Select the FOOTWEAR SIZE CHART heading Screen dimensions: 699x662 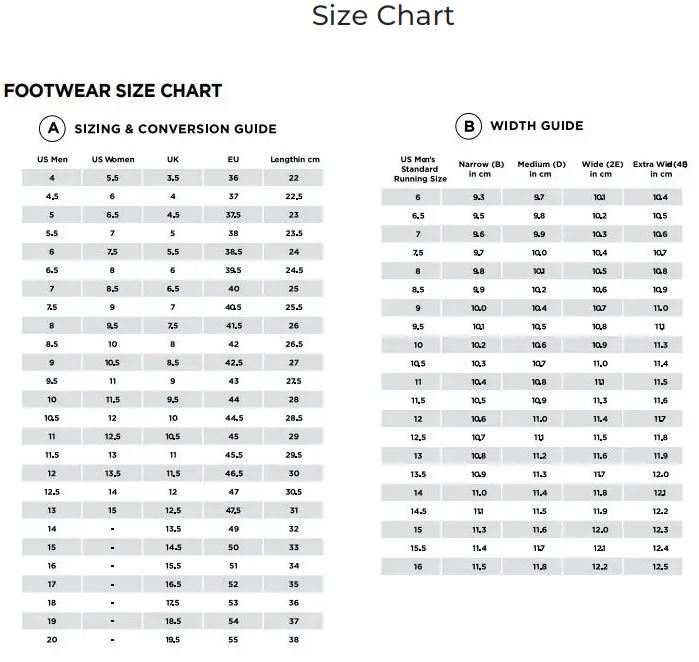click(x=113, y=91)
